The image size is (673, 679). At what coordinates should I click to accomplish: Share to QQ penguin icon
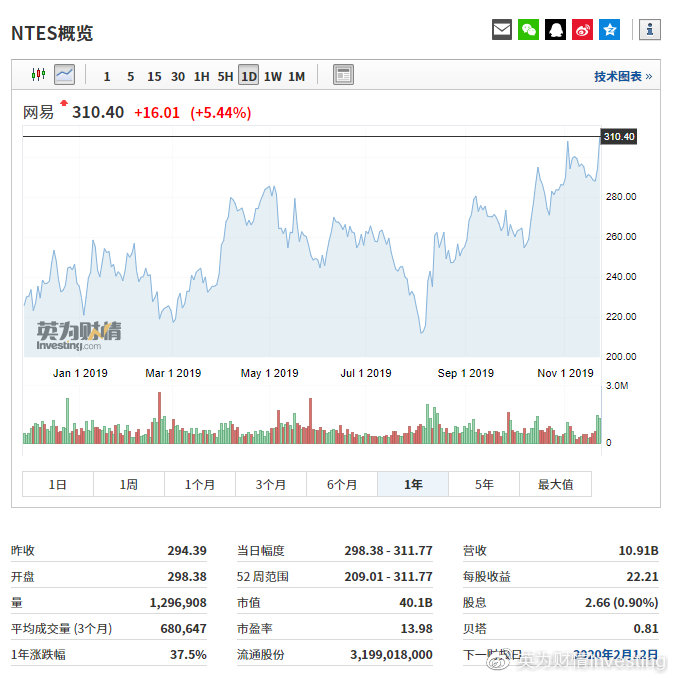coord(555,29)
